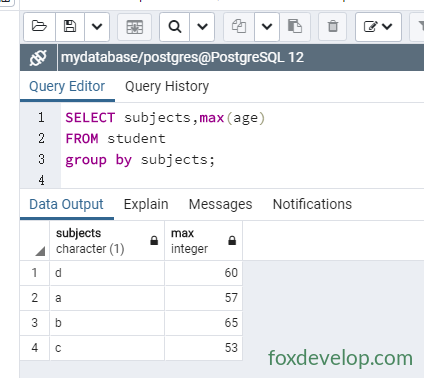Screen dimensions: 424x378
Task: Select the Query Editor tab
Action: tap(67, 87)
